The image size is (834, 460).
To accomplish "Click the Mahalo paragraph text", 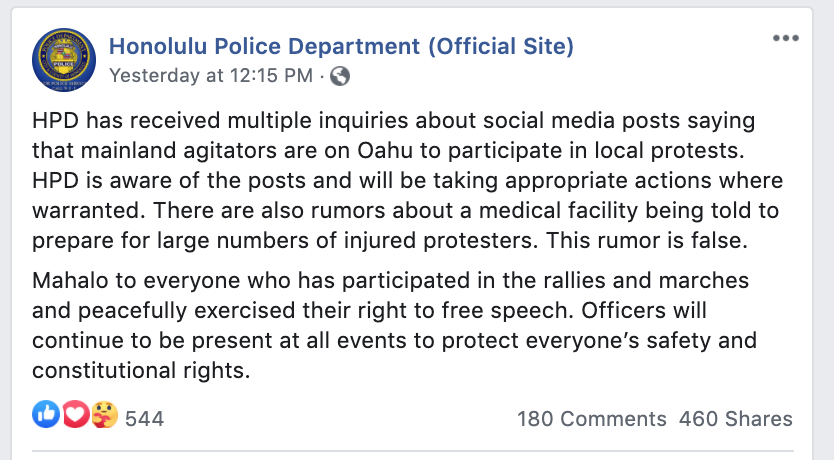I will pyautogui.click(x=394, y=325).
